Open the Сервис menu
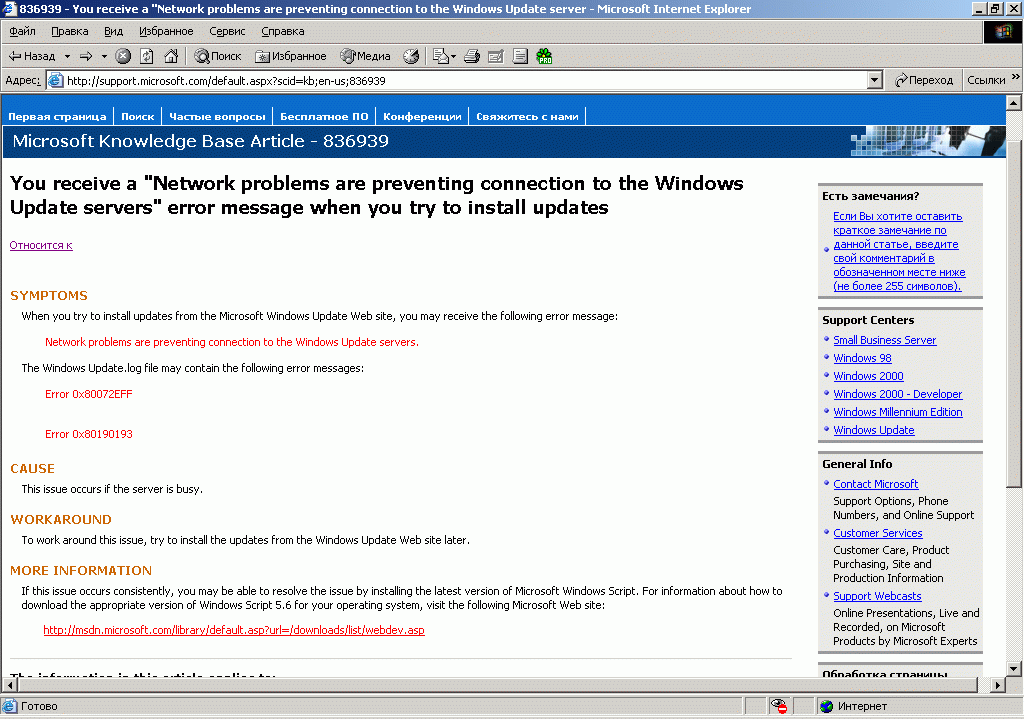 227,31
